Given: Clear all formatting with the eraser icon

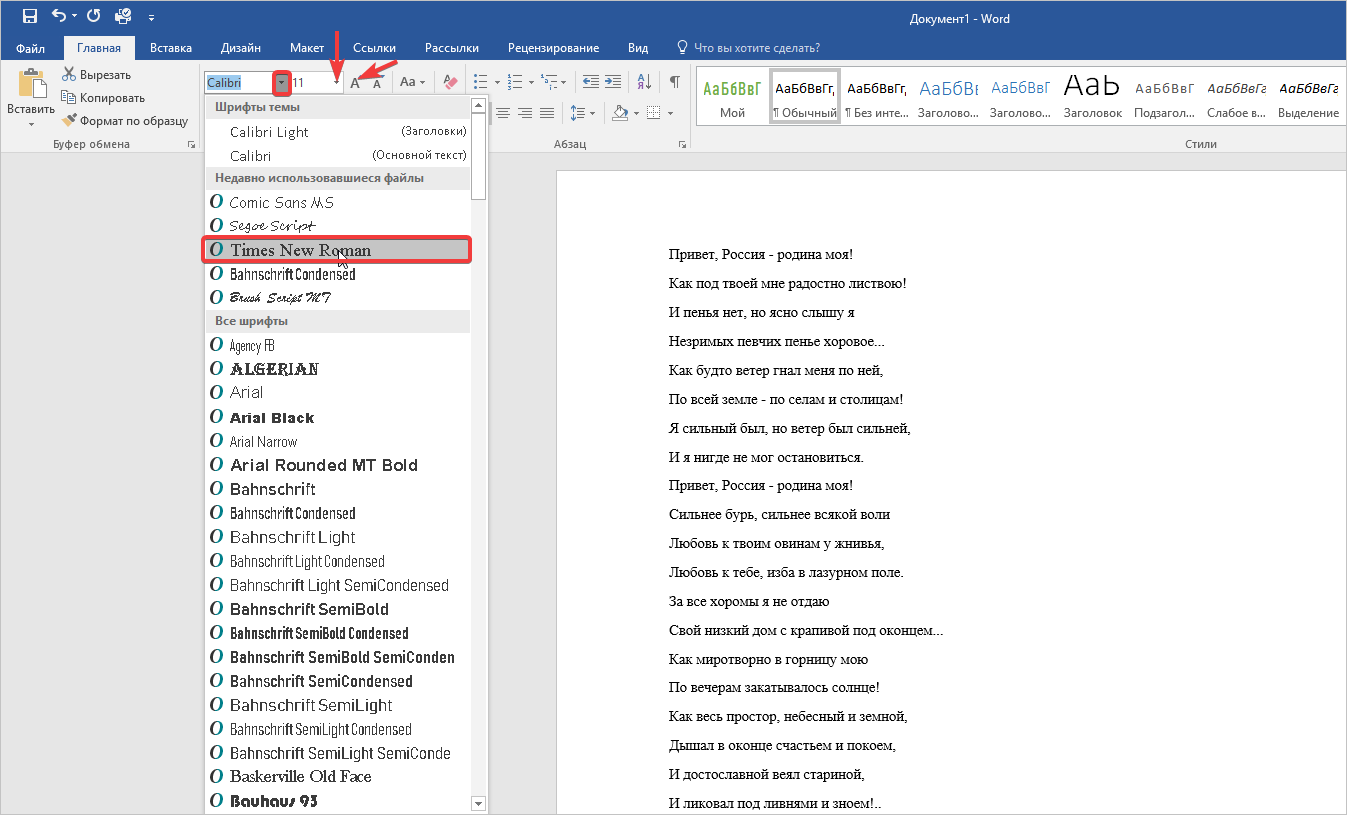Looking at the screenshot, I should 450,82.
